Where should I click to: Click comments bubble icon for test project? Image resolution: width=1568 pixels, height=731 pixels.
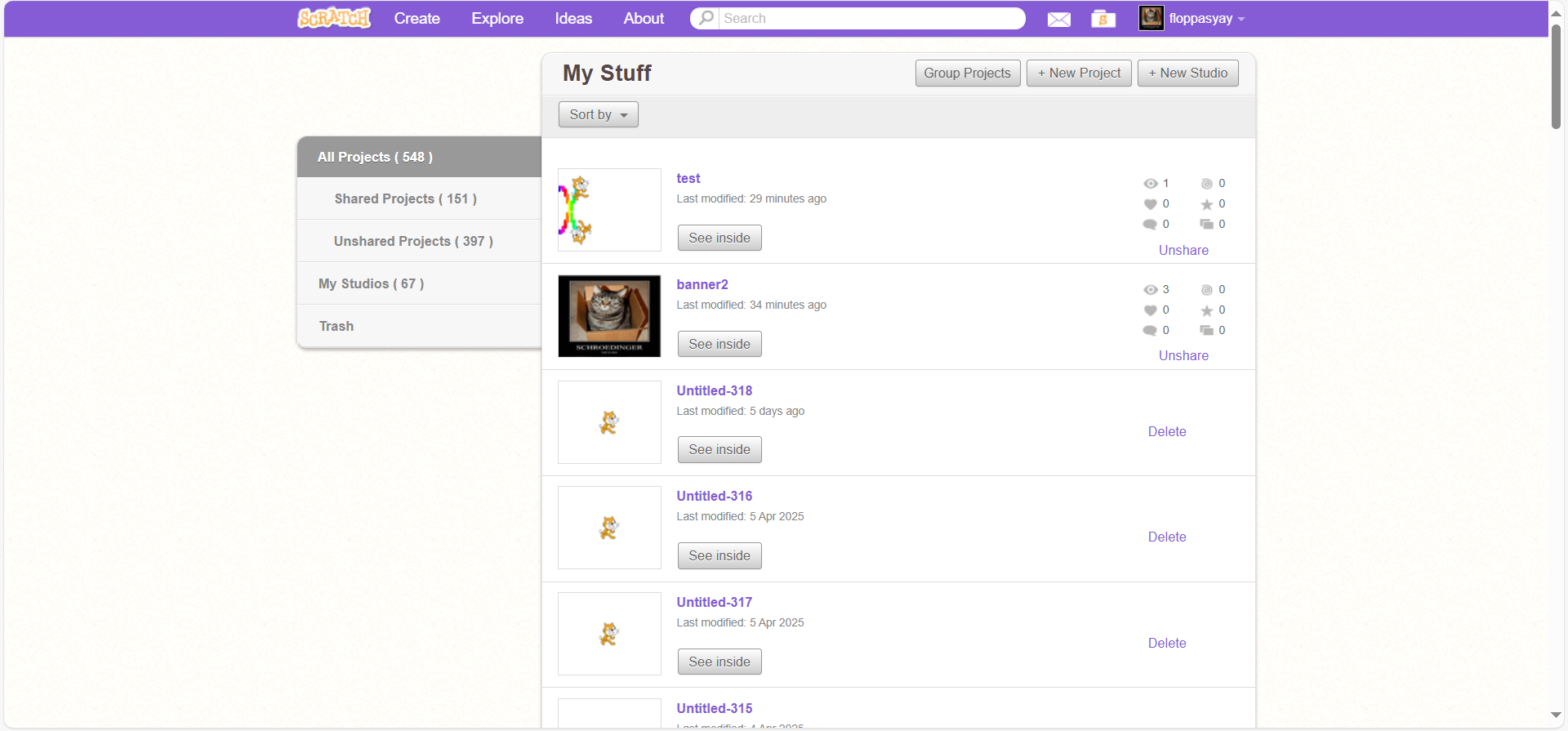(1150, 225)
